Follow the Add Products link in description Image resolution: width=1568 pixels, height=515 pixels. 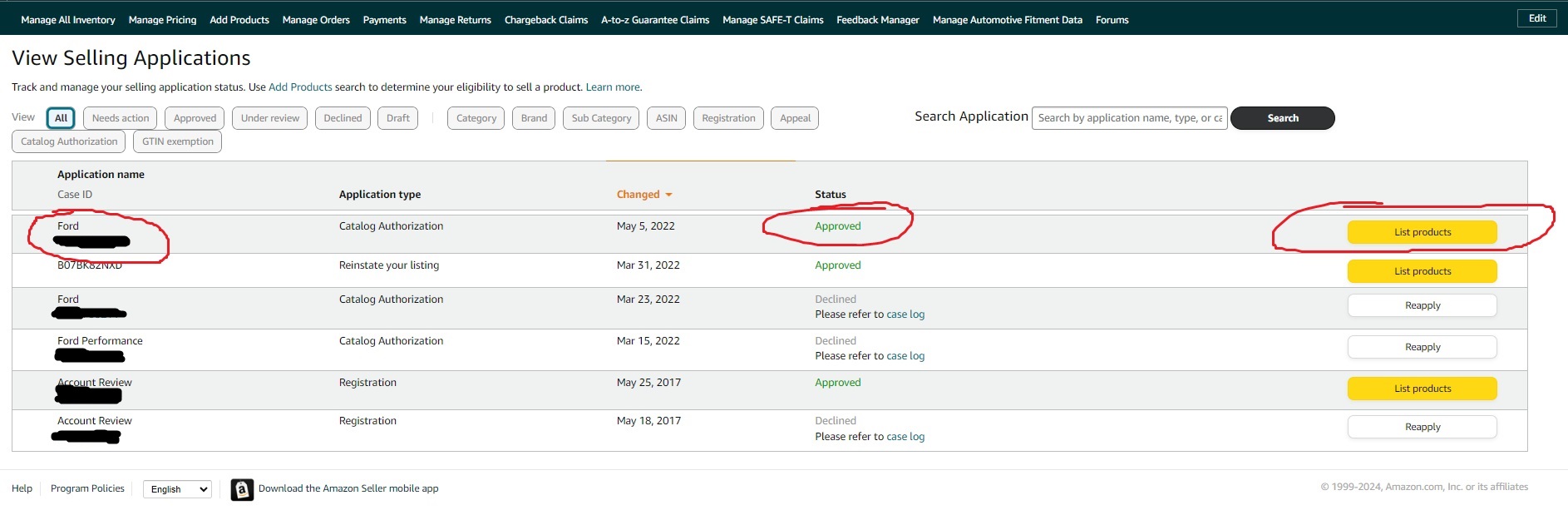[x=300, y=87]
